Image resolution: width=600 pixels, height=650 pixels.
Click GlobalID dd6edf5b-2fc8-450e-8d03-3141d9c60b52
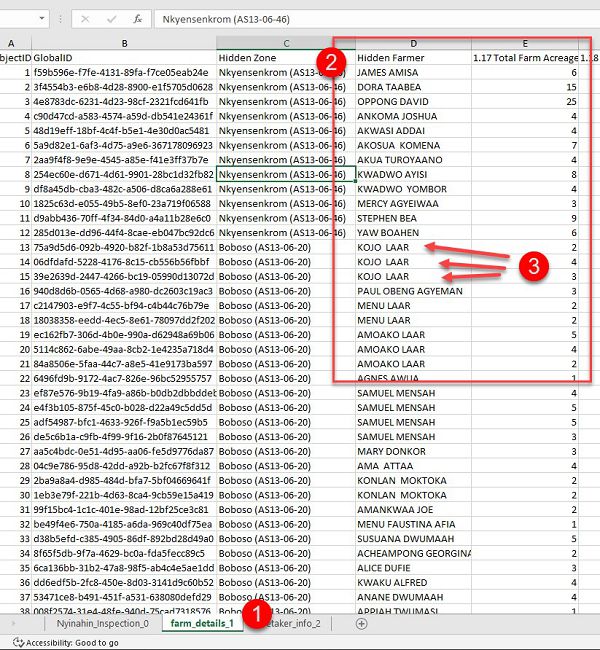tap(124, 583)
